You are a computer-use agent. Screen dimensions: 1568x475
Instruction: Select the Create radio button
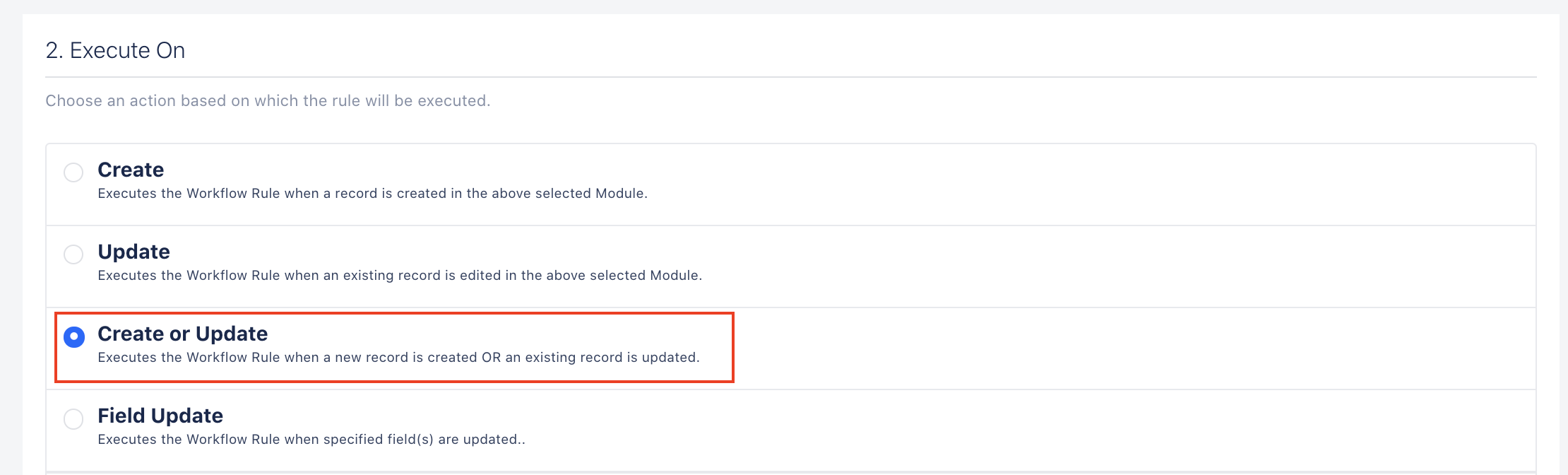click(x=73, y=172)
